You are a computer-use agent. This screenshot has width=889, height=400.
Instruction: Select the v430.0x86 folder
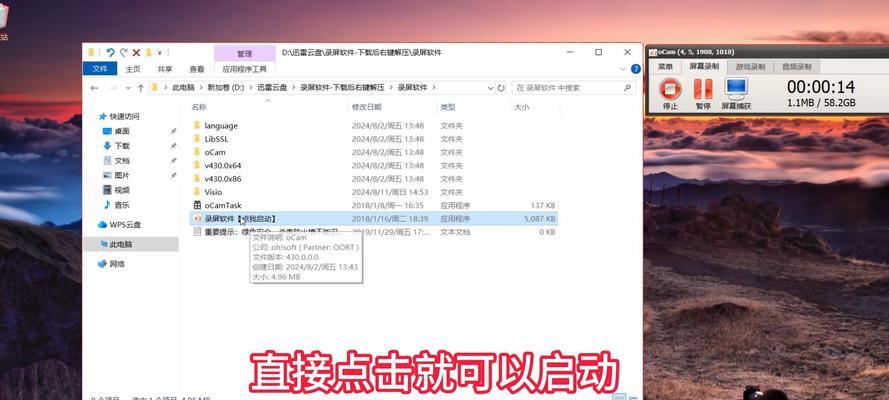point(223,178)
